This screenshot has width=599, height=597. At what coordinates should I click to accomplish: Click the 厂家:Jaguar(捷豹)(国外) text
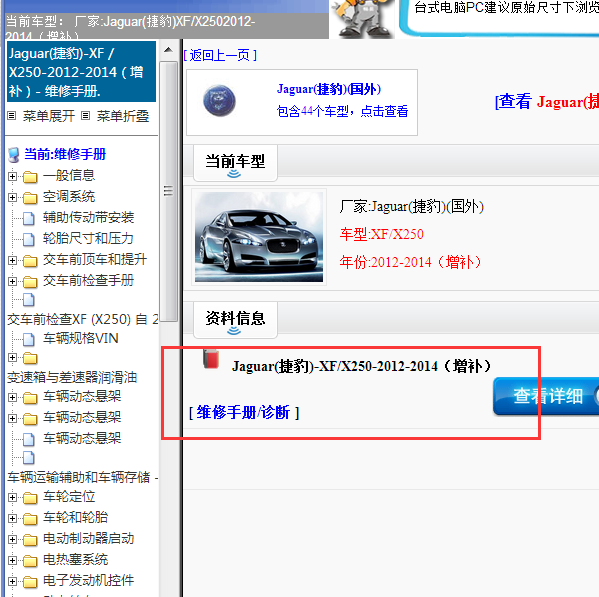tap(411, 206)
